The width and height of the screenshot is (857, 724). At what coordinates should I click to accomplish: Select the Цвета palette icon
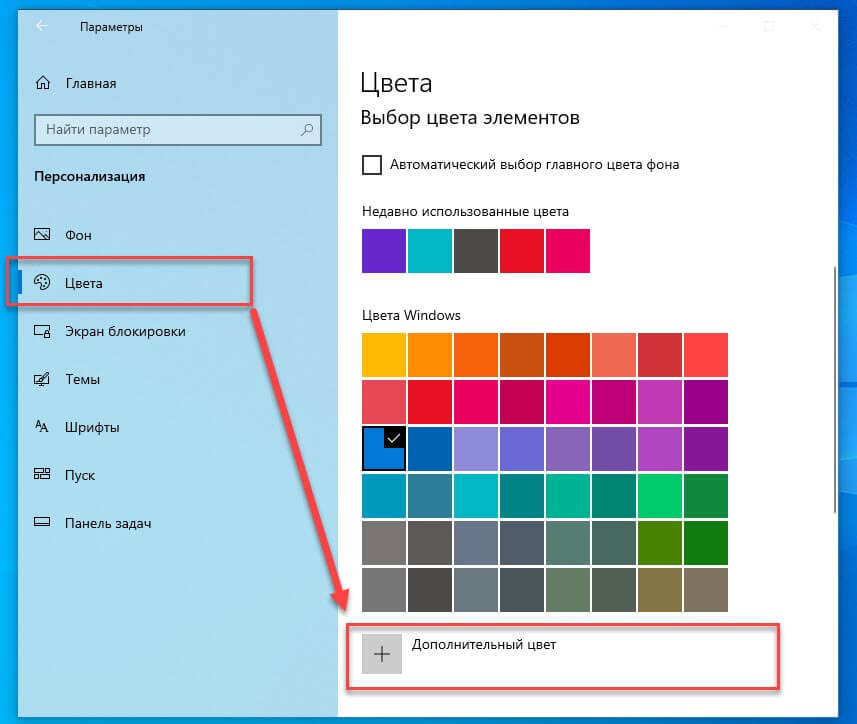pos(42,283)
